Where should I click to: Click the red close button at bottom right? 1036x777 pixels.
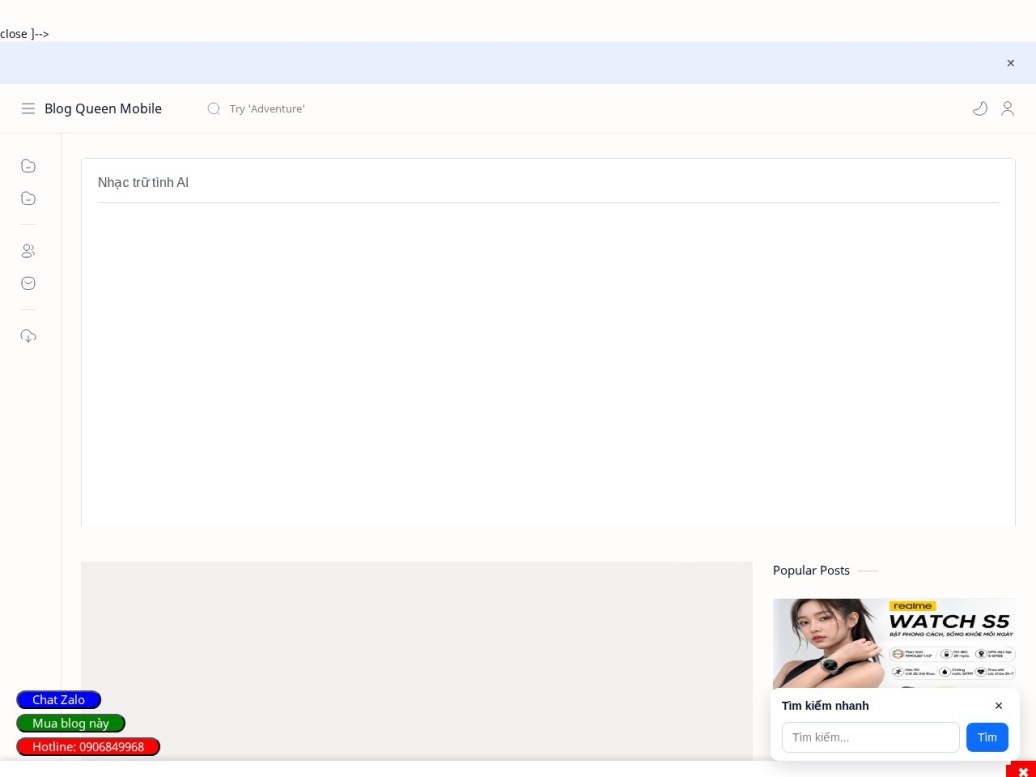(1022, 771)
